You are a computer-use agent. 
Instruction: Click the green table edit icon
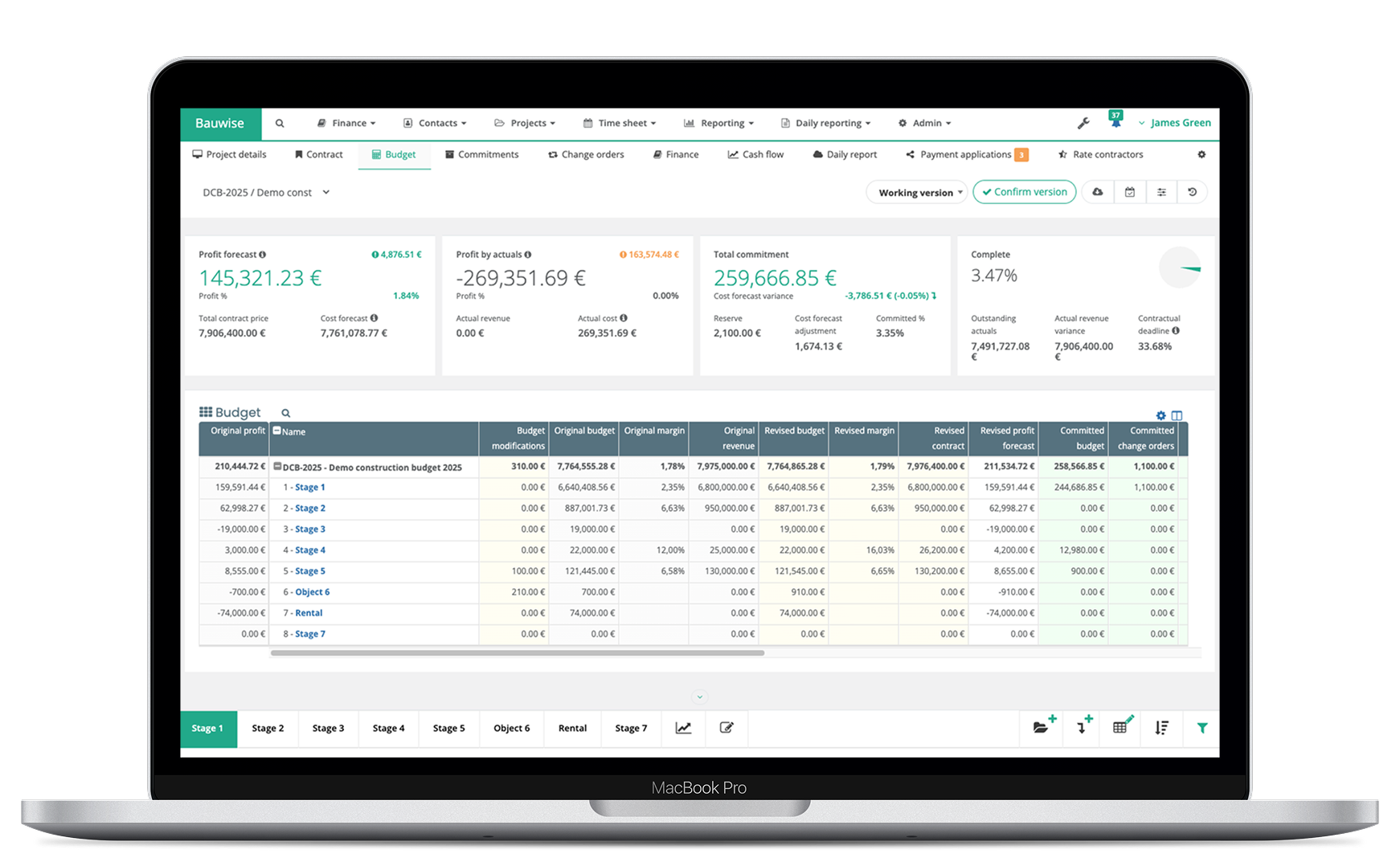pyautogui.click(x=1121, y=728)
